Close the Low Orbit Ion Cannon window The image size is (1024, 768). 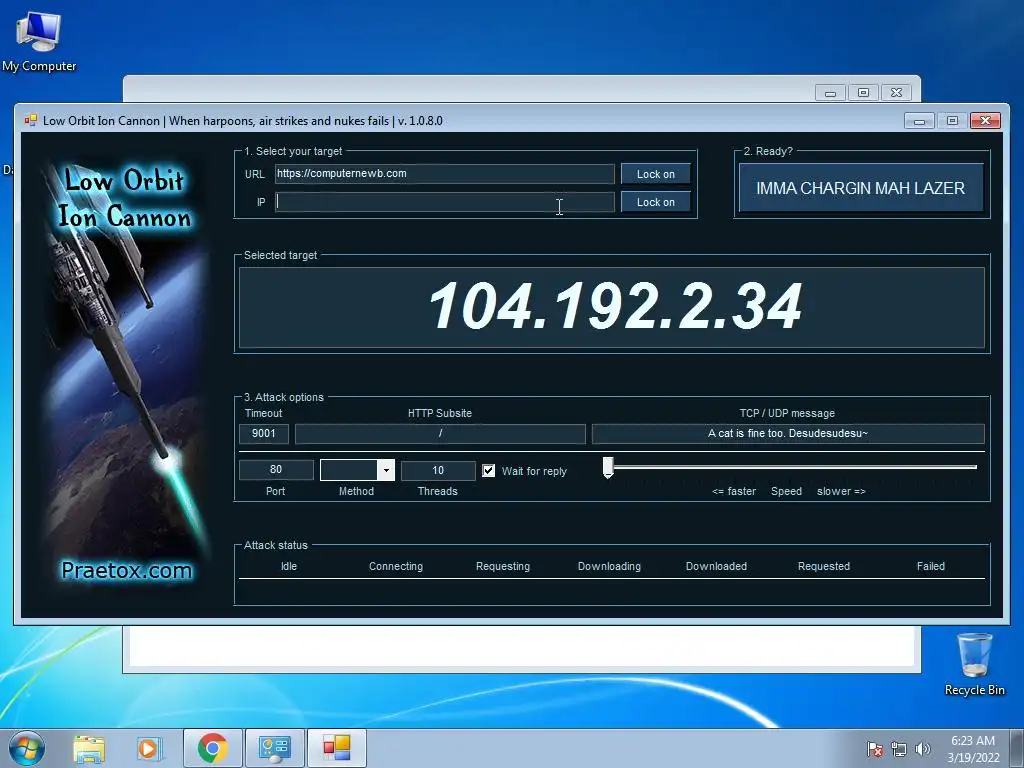pyautogui.click(x=985, y=121)
